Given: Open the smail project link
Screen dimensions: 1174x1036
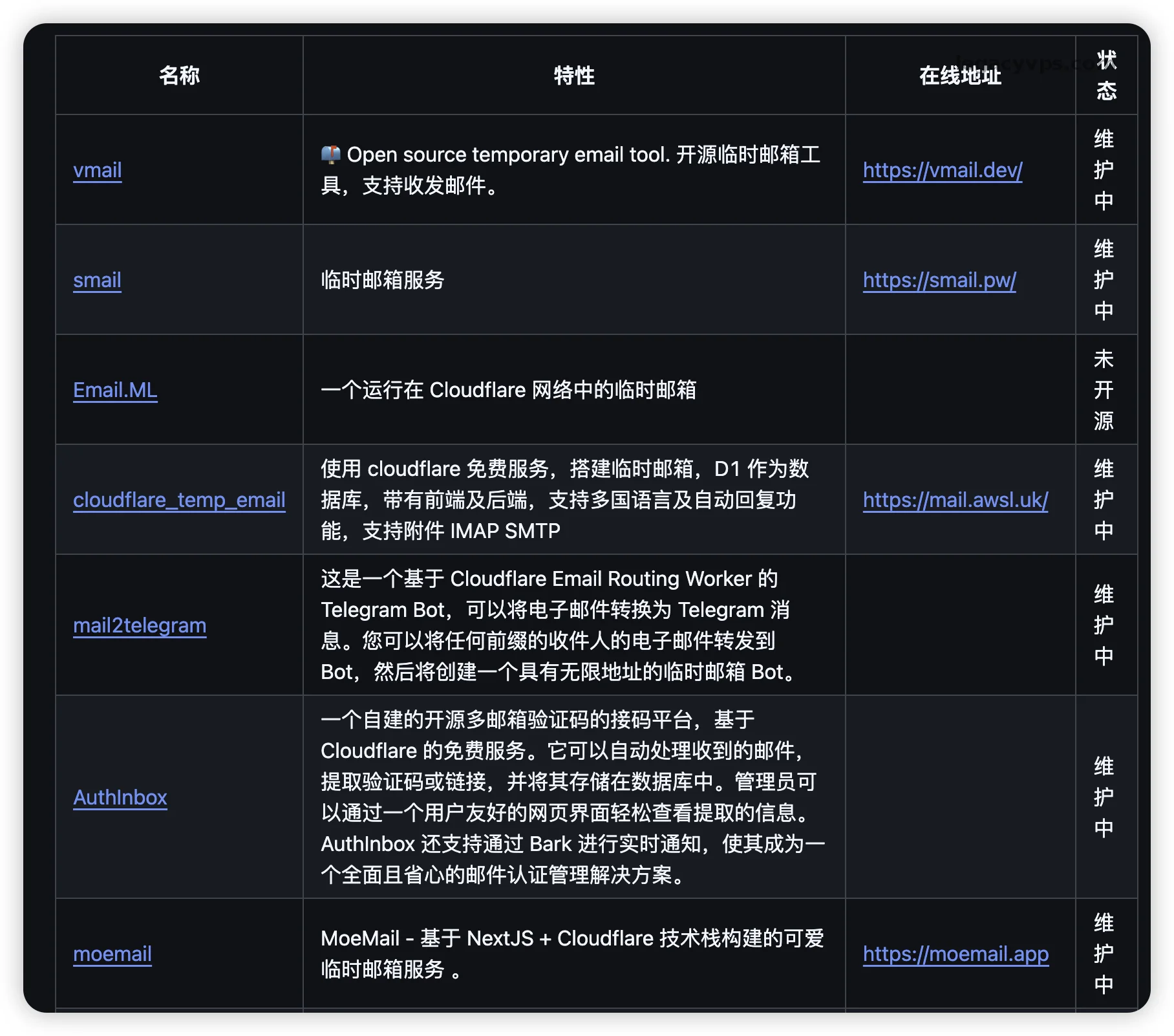Looking at the screenshot, I should coord(97,280).
